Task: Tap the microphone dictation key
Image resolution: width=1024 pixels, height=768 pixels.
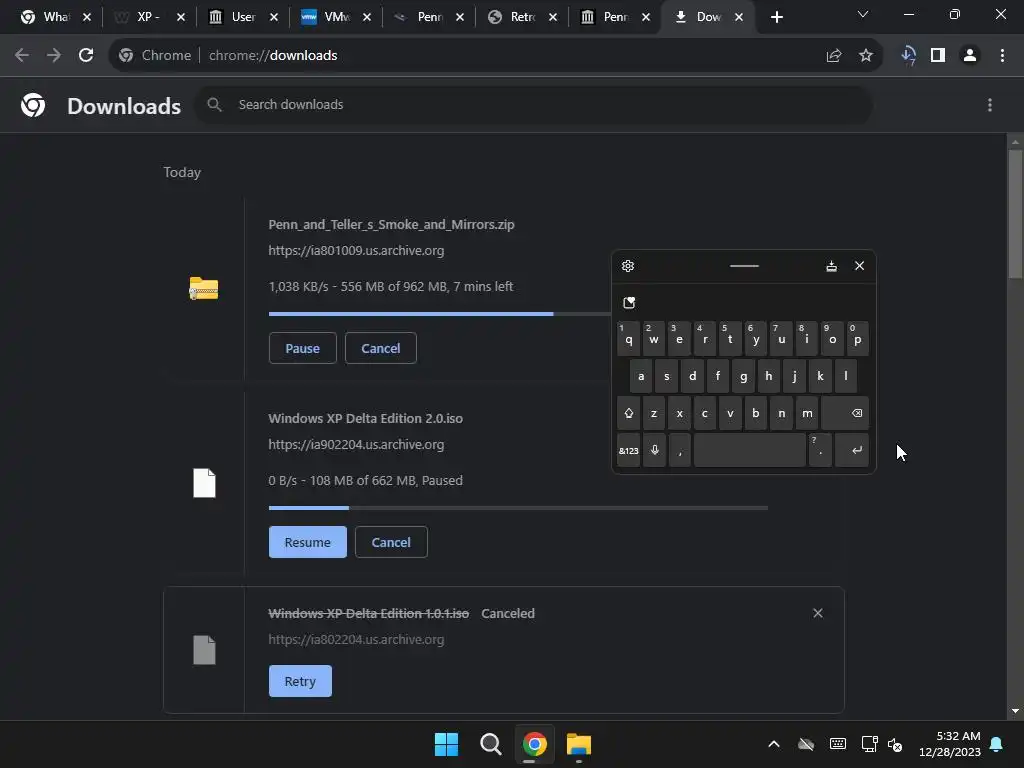Action: point(654,450)
